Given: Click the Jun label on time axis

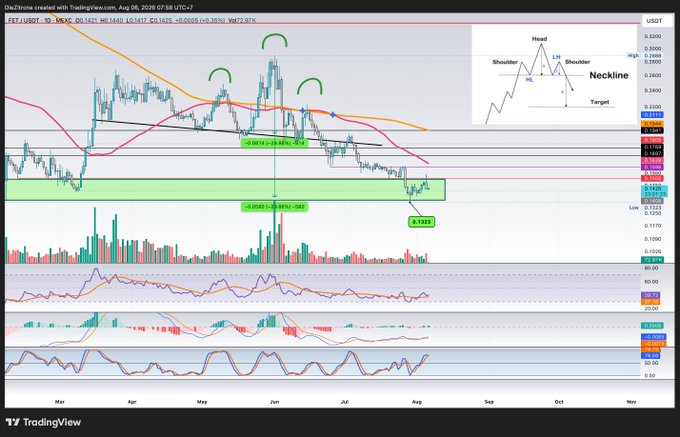Looking at the screenshot, I should 274,402.
